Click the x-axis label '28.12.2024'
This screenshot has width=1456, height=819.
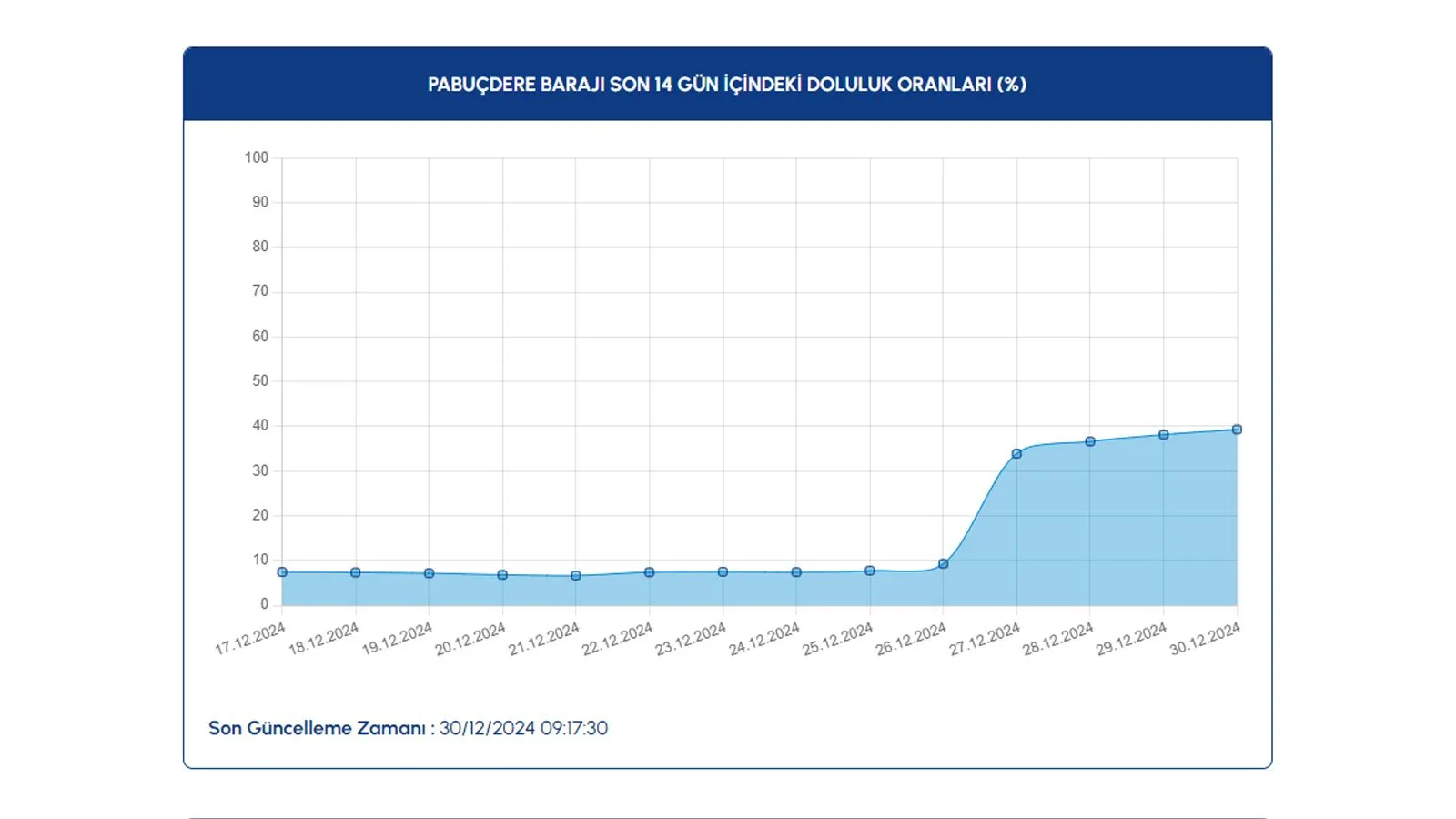1058,639
